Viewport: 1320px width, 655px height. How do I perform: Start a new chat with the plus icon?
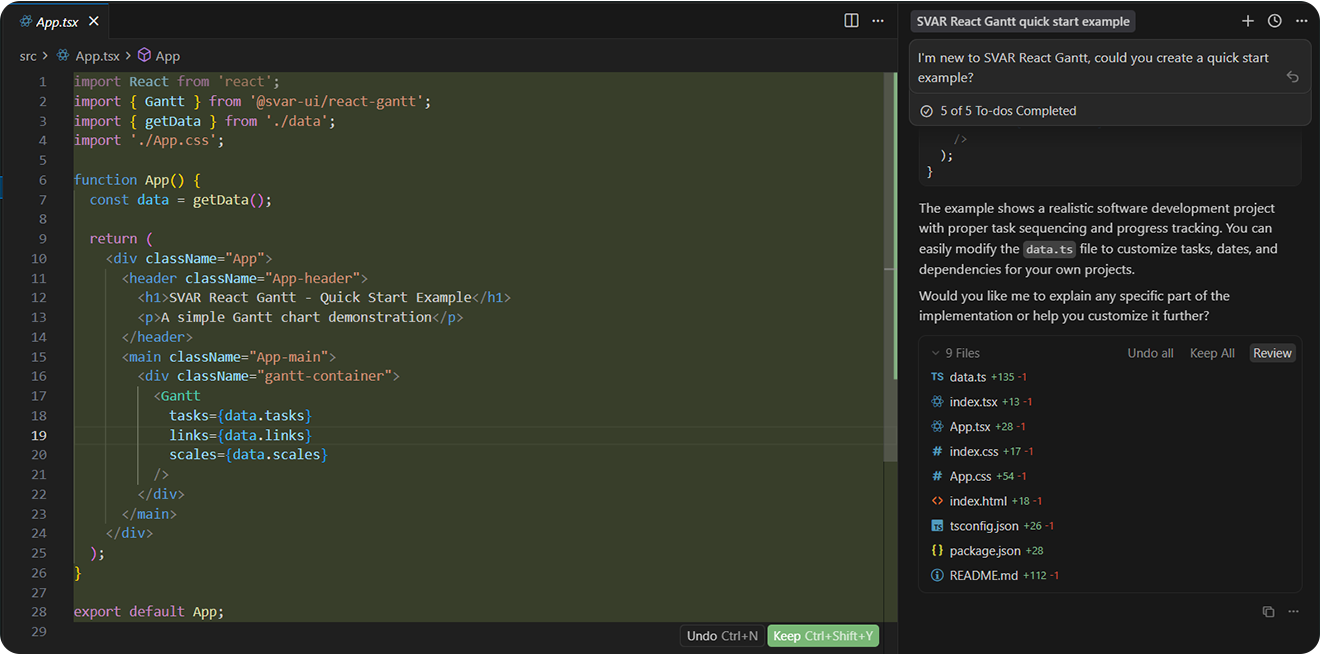1247,20
